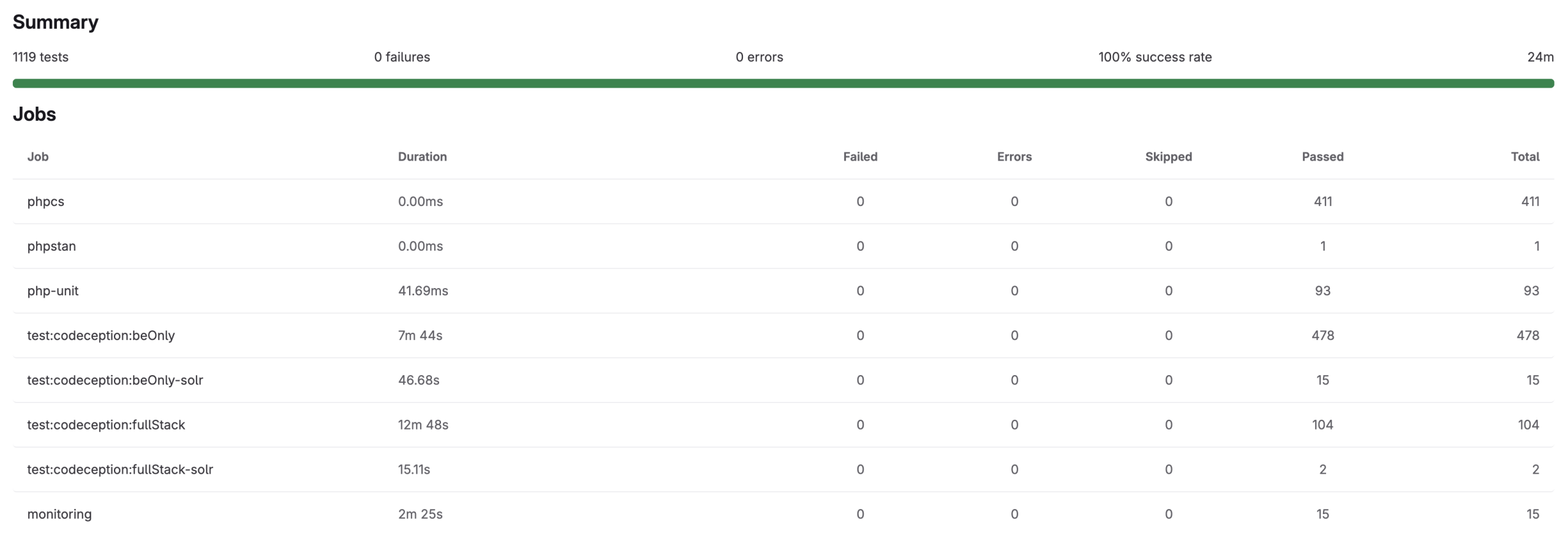Open test:codeception:beOnly-solr job
This screenshot has height=546, width=1568.
(x=115, y=381)
